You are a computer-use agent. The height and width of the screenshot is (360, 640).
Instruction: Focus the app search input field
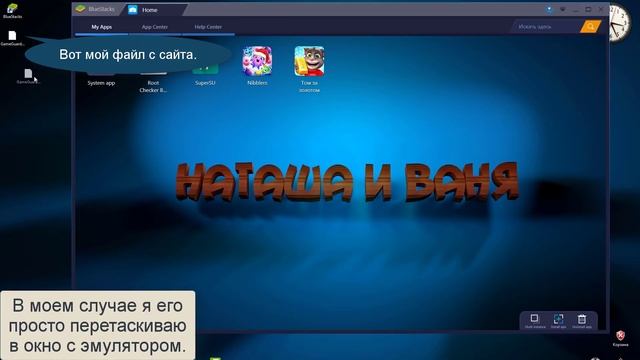[546, 27]
